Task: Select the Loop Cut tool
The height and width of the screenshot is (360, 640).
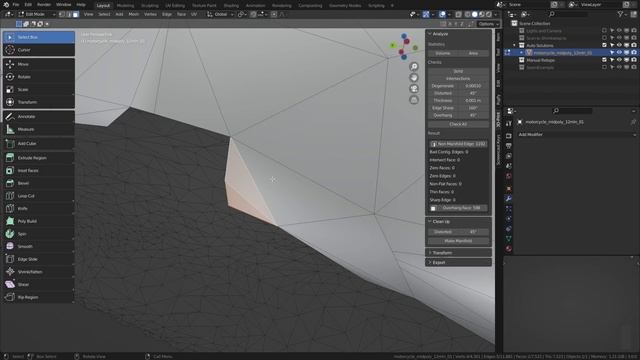Action: pyautogui.click(x=39, y=196)
